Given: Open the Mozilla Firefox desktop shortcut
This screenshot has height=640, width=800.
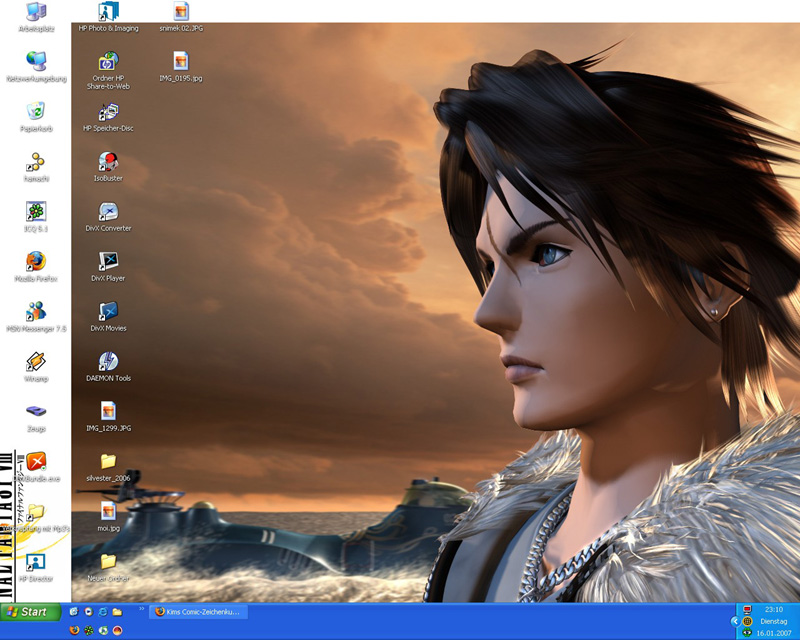Looking at the screenshot, I should (36, 262).
